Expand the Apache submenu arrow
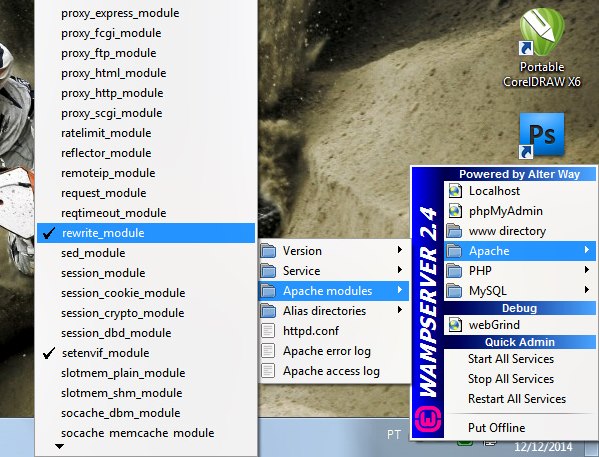The height and width of the screenshot is (457, 599). click(x=586, y=250)
